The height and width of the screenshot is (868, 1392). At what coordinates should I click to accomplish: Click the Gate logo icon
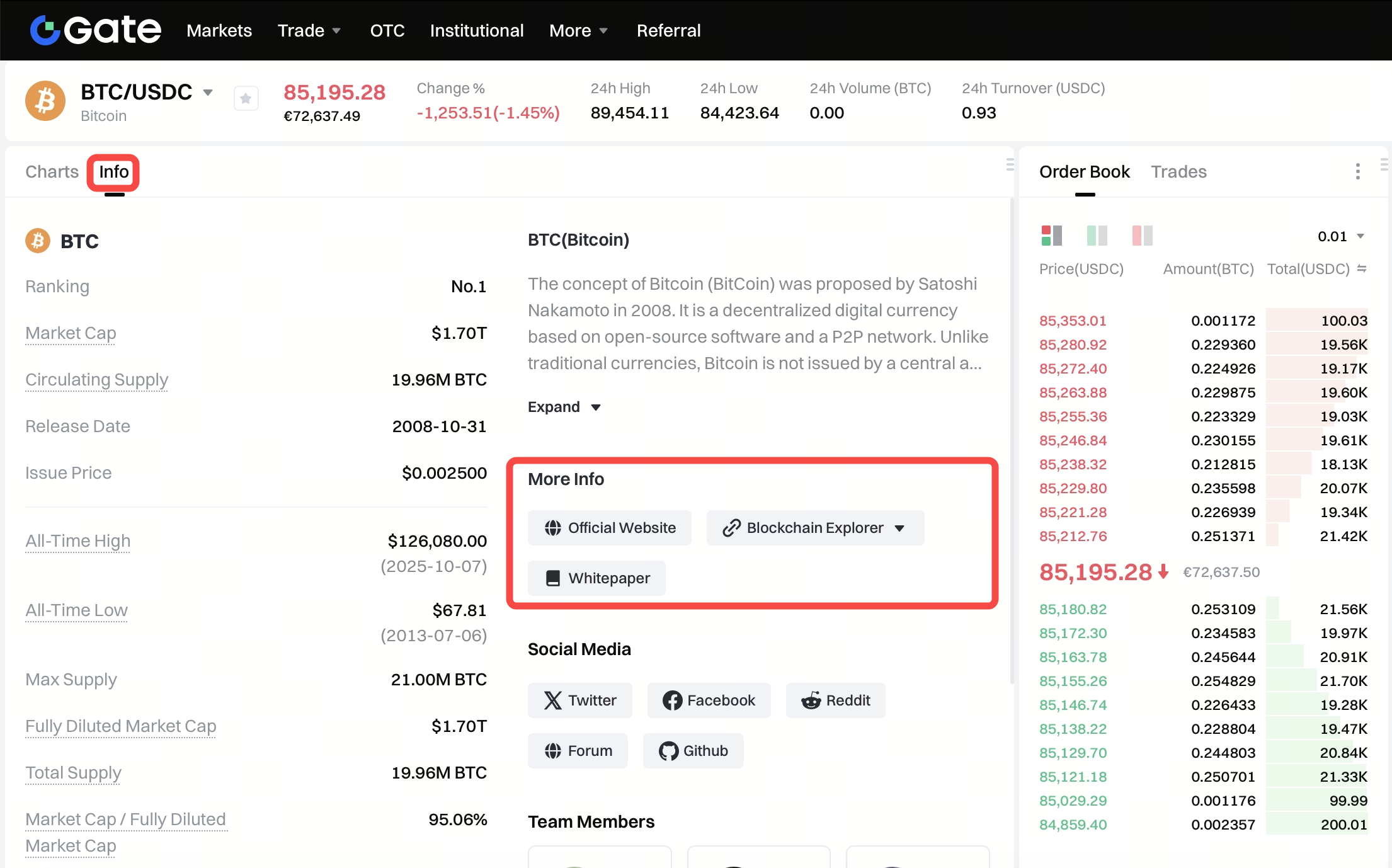45,30
